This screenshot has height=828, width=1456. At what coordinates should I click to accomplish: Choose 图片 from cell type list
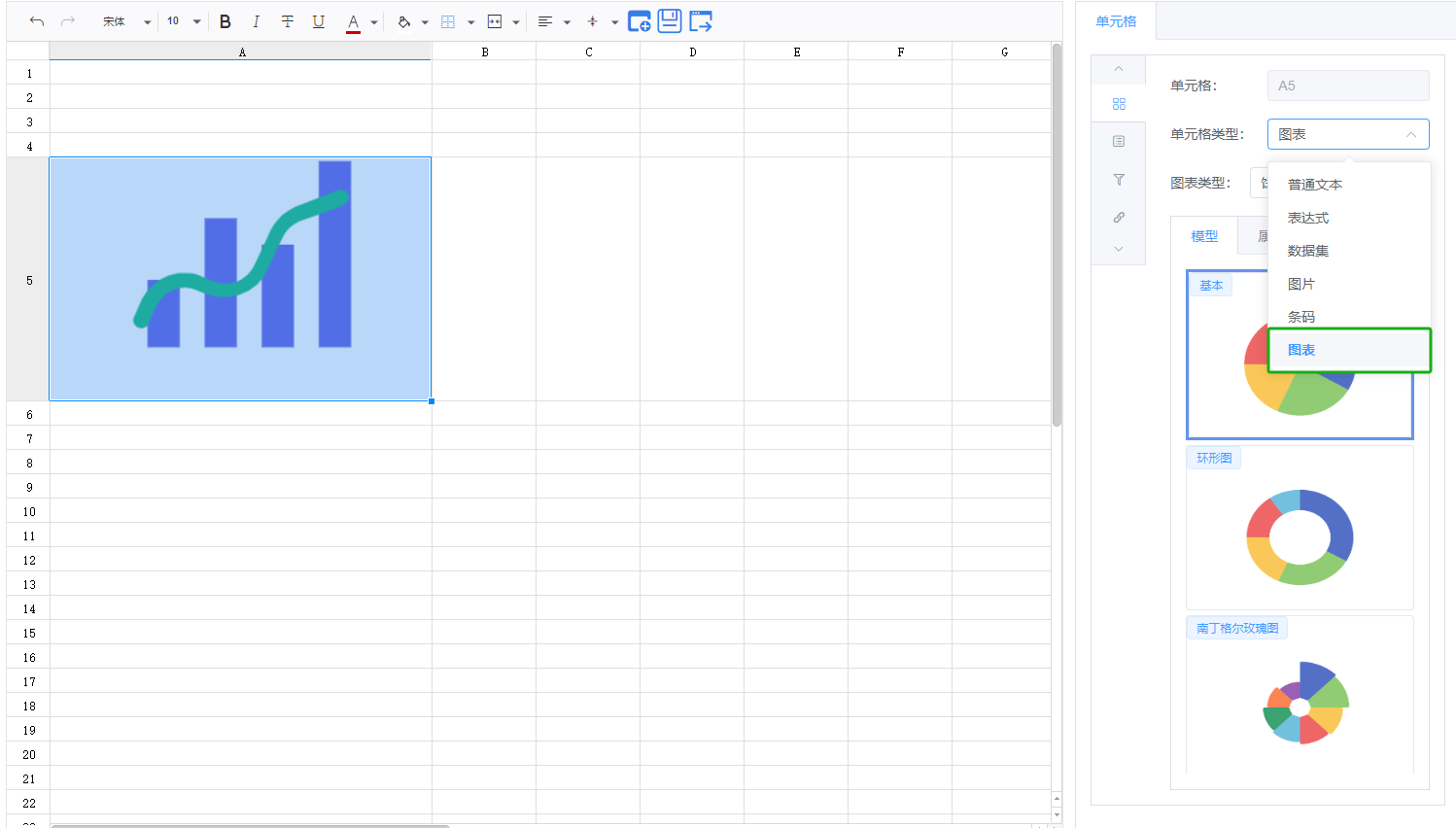pos(1349,284)
